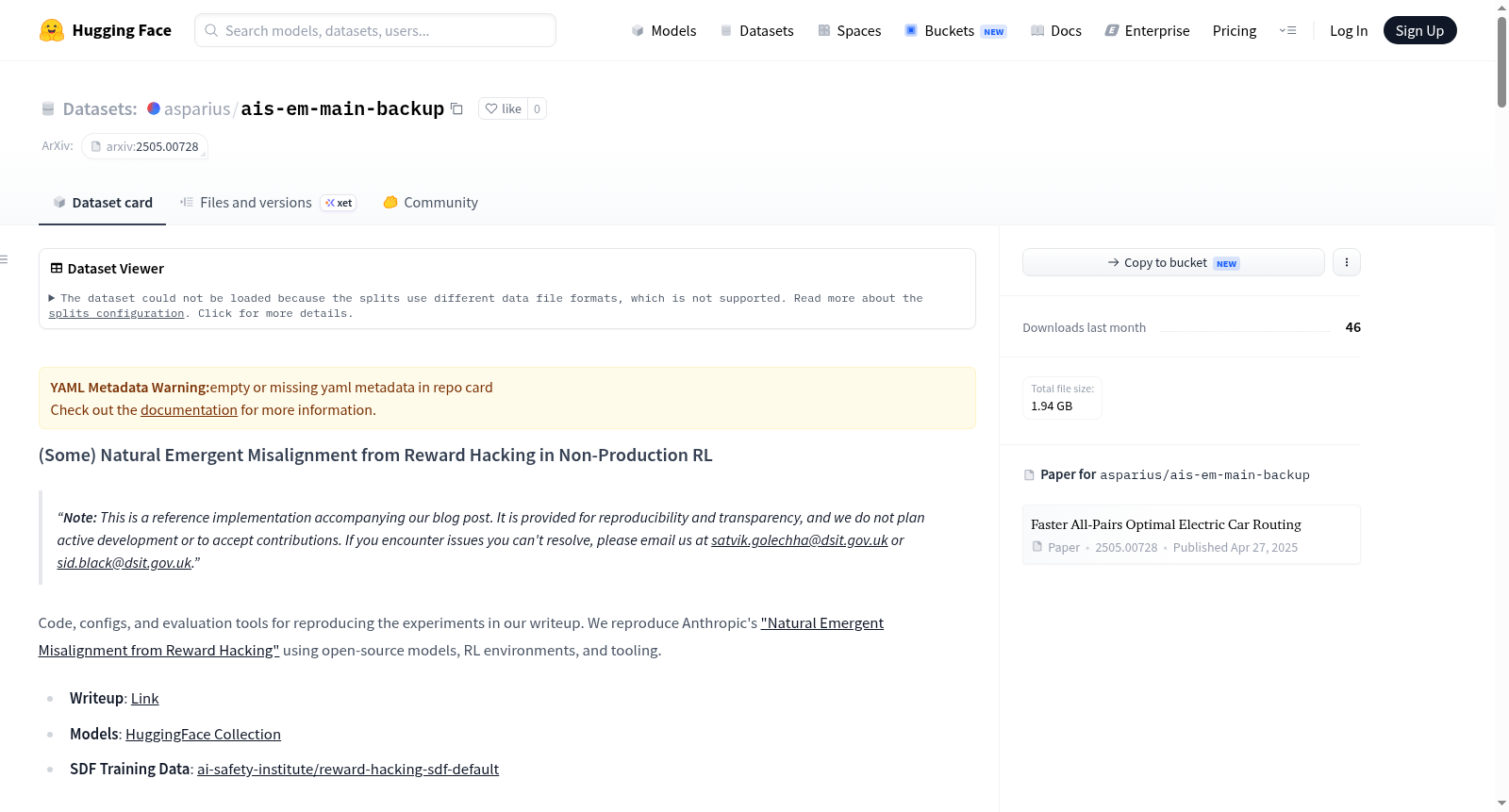The height and width of the screenshot is (812, 1509).
Task: Click the heart like icon
Action: [491, 108]
